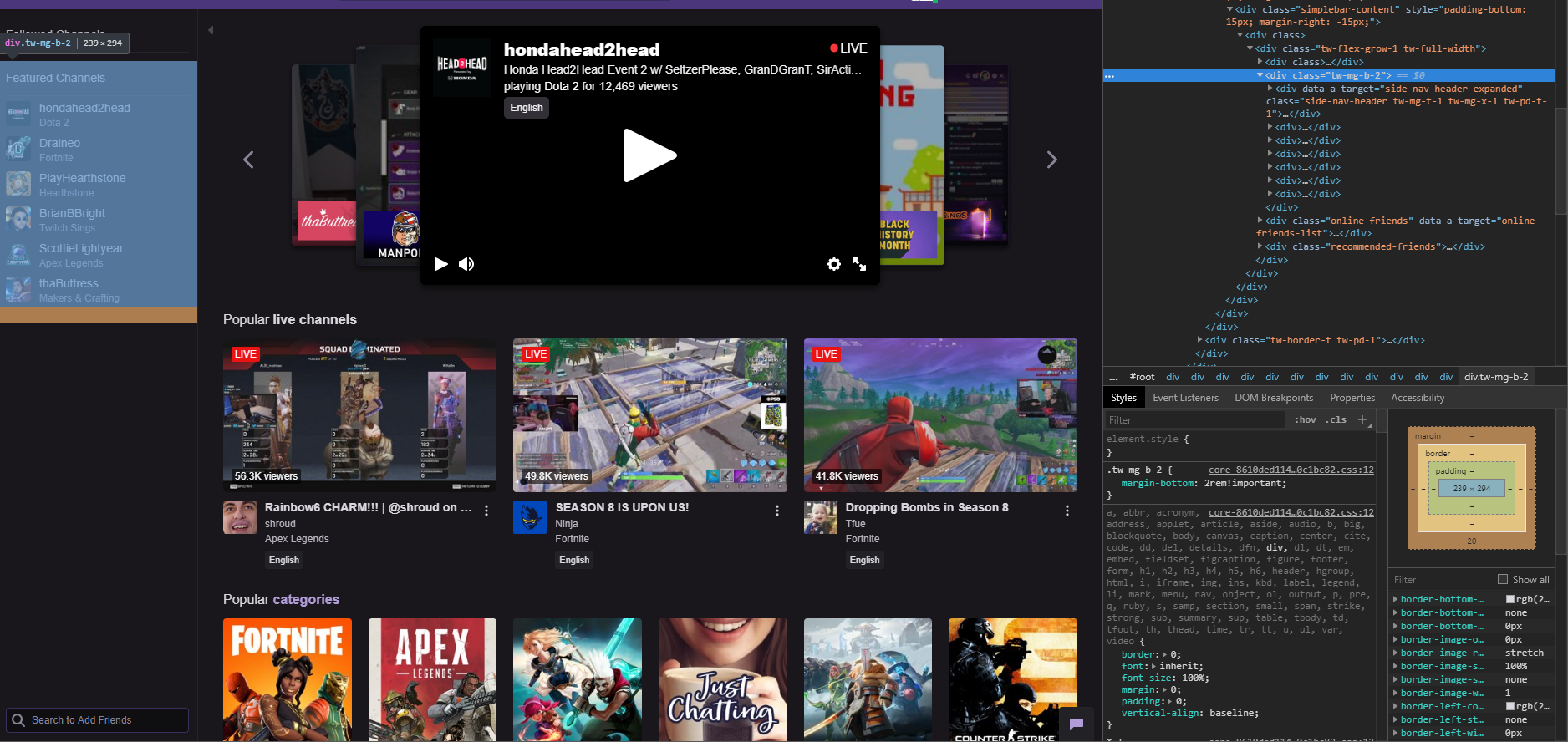Expand the border property in Styles
Image resolution: width=1568 pixels, height=742 pixels.
click(1166, 655)
